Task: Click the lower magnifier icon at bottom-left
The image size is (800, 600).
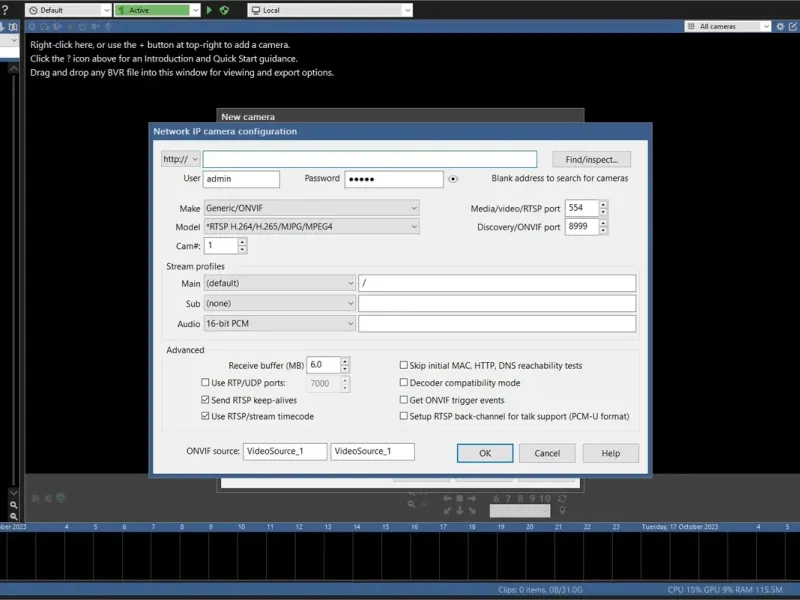Action: pos(13,518)
